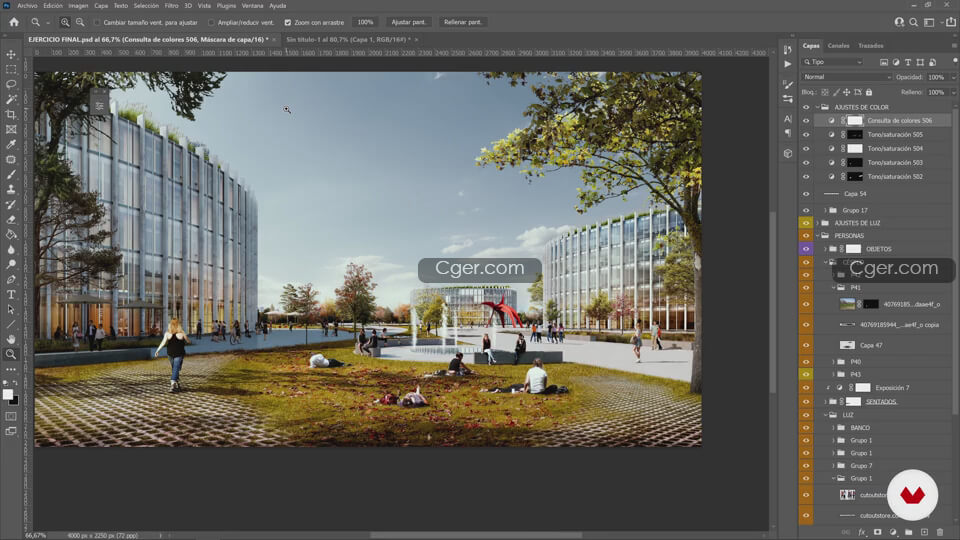
Task: Hide the Tono/saturación 505 layer
Action: coord(806,134)
